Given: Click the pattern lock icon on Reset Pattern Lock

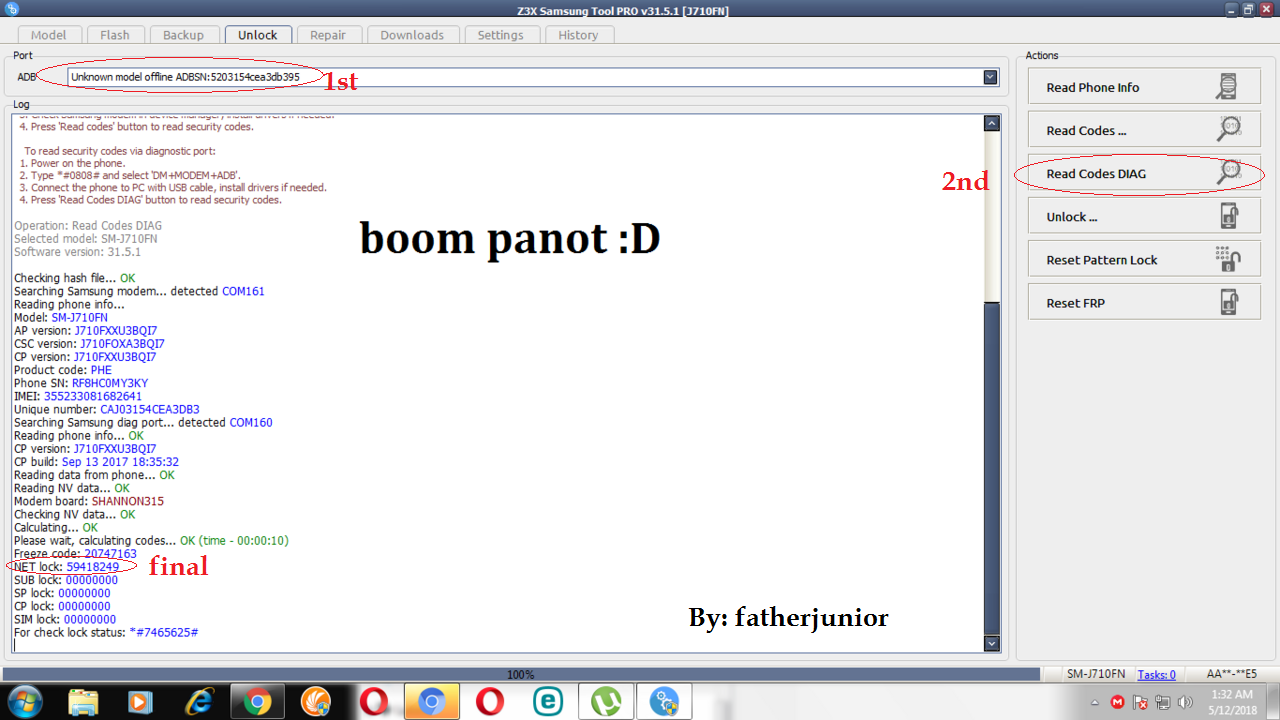Looking at the screenshot, I should tap(1228, 259).
